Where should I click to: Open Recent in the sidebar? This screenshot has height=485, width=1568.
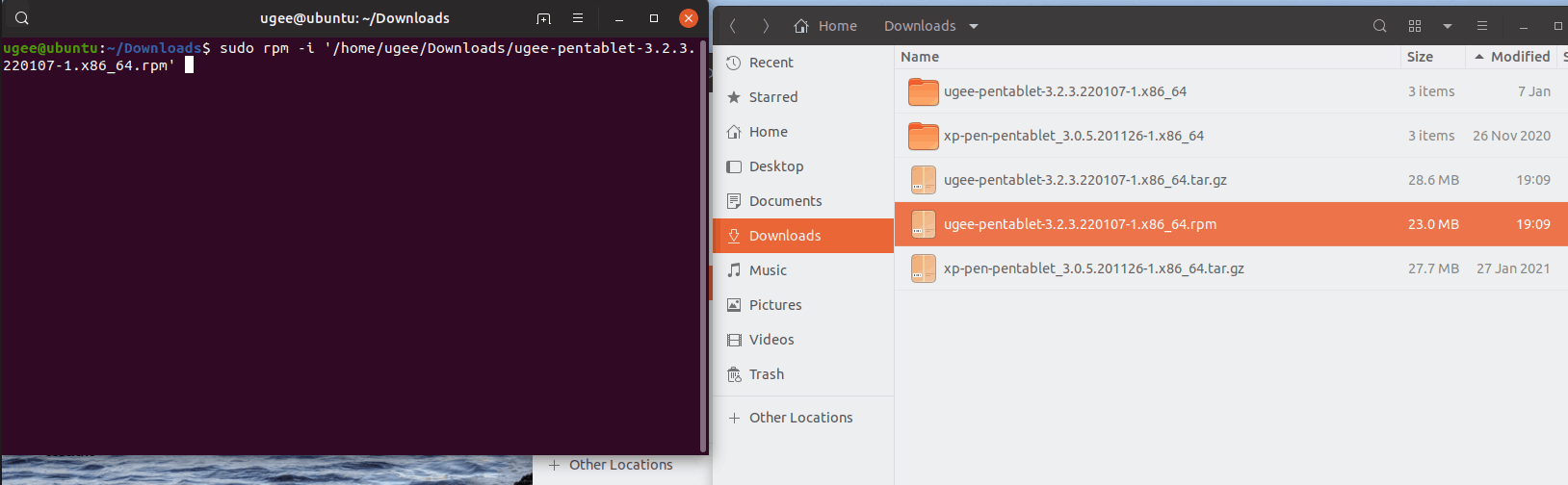pyautogui.click(x=771, y=63)
